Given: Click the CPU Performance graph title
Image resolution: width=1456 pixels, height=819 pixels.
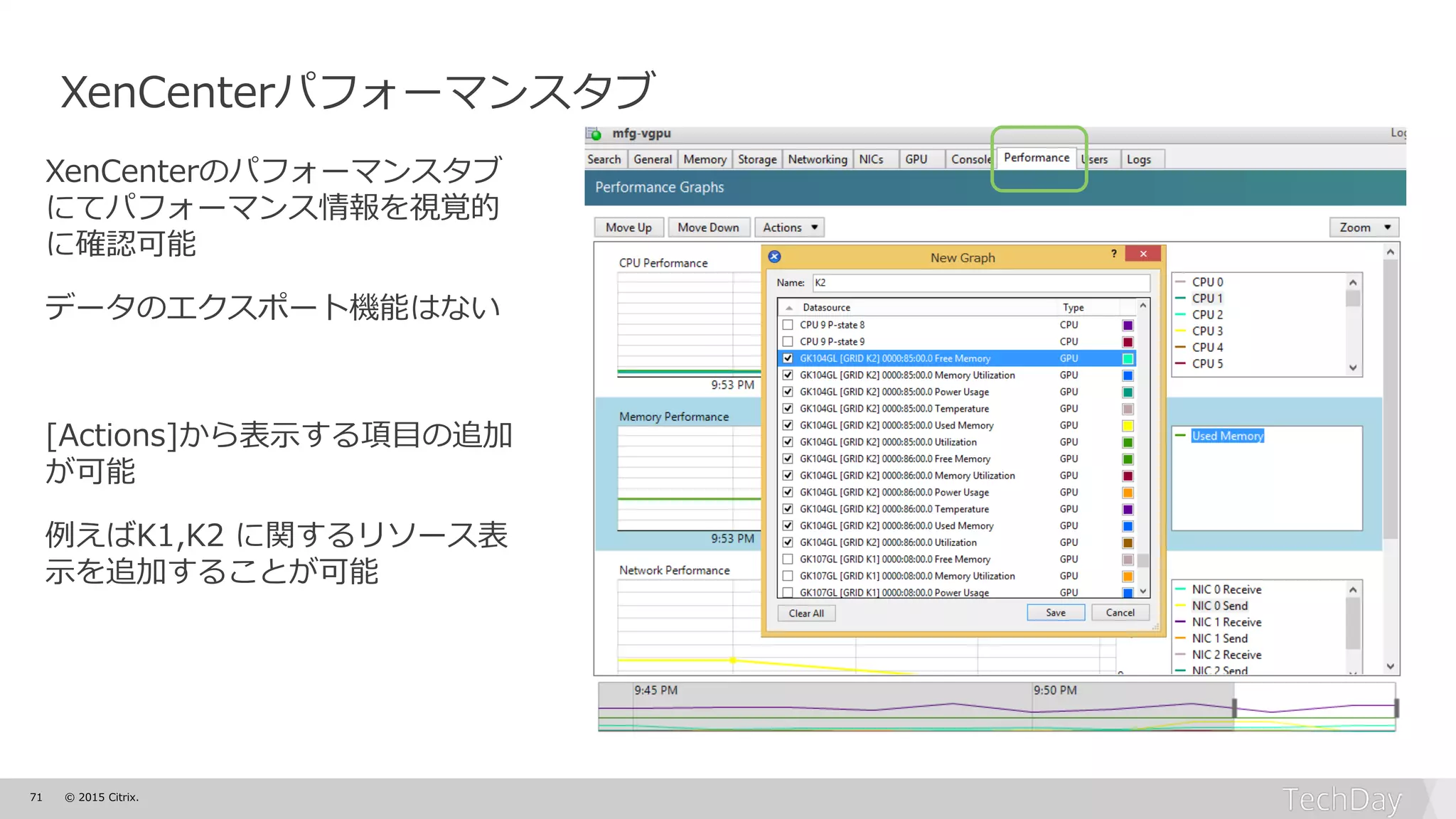Looking at the screenshot, I should click(663, 263).
